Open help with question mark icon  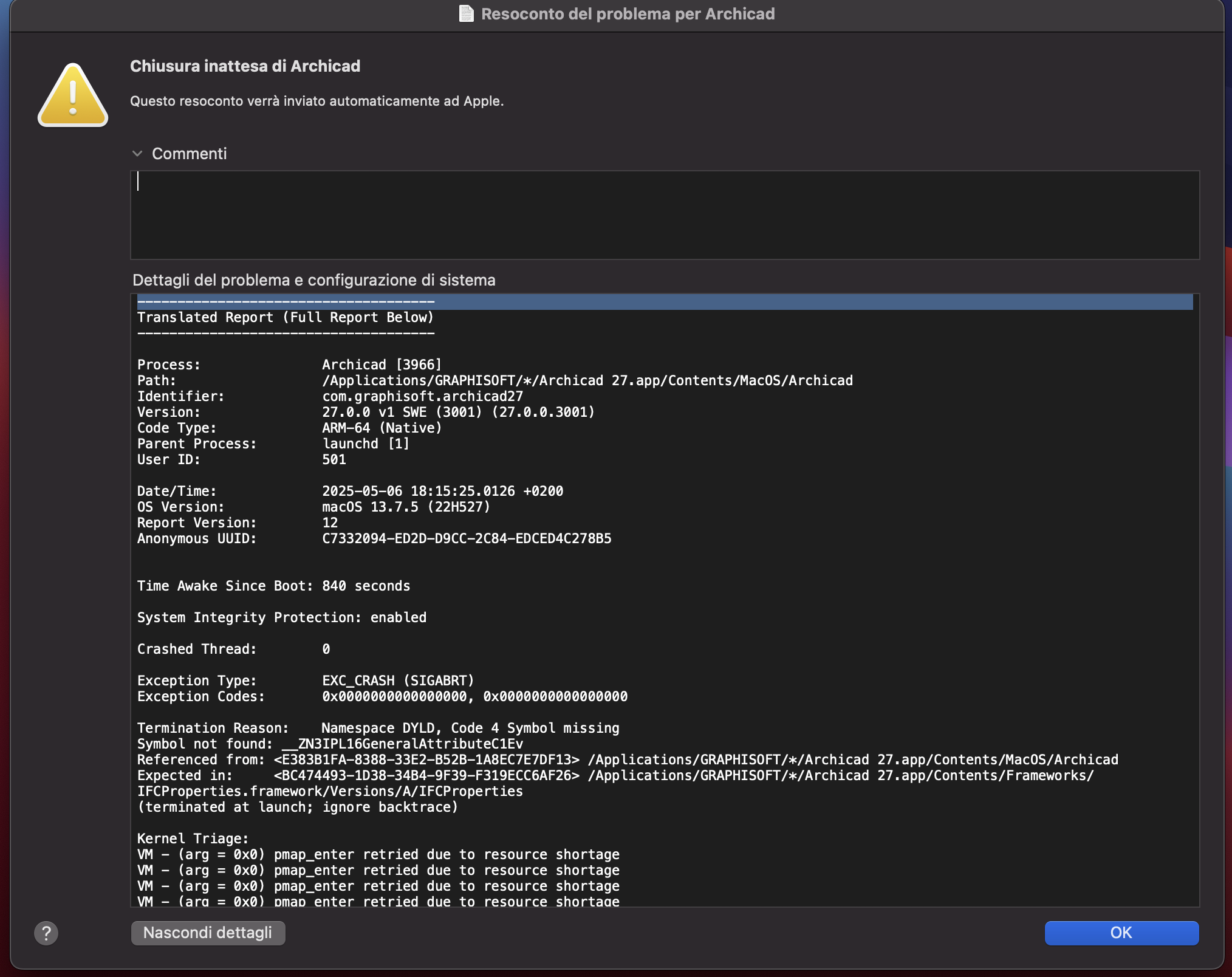[46, 933]
